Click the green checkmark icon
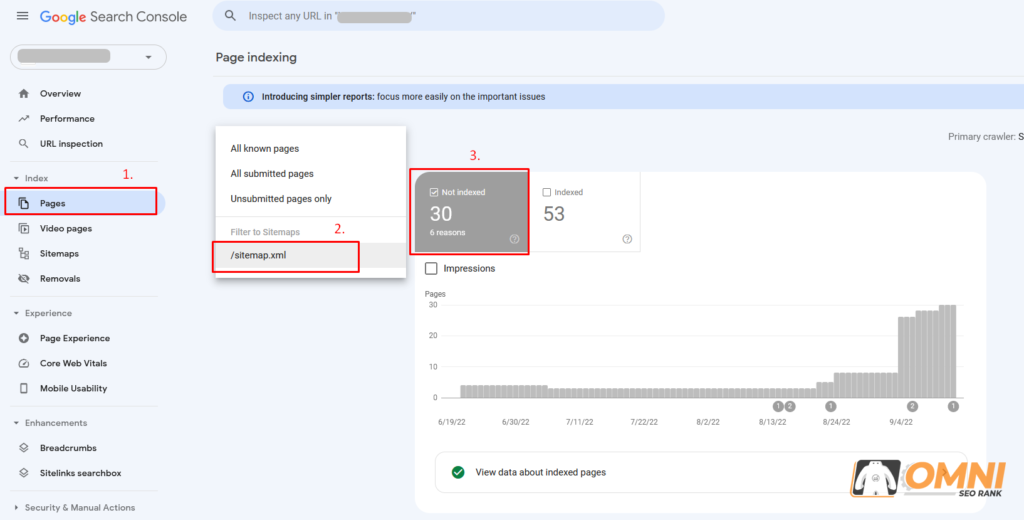The height and width of the screenshot is (520, 1024). (458, 472)
